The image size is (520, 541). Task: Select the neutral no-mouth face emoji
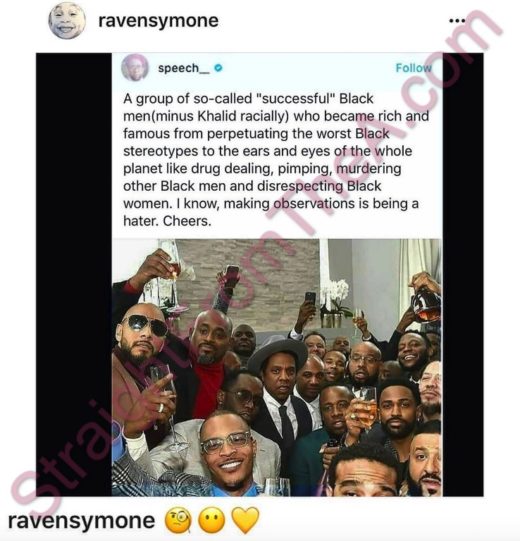point(211,520)
